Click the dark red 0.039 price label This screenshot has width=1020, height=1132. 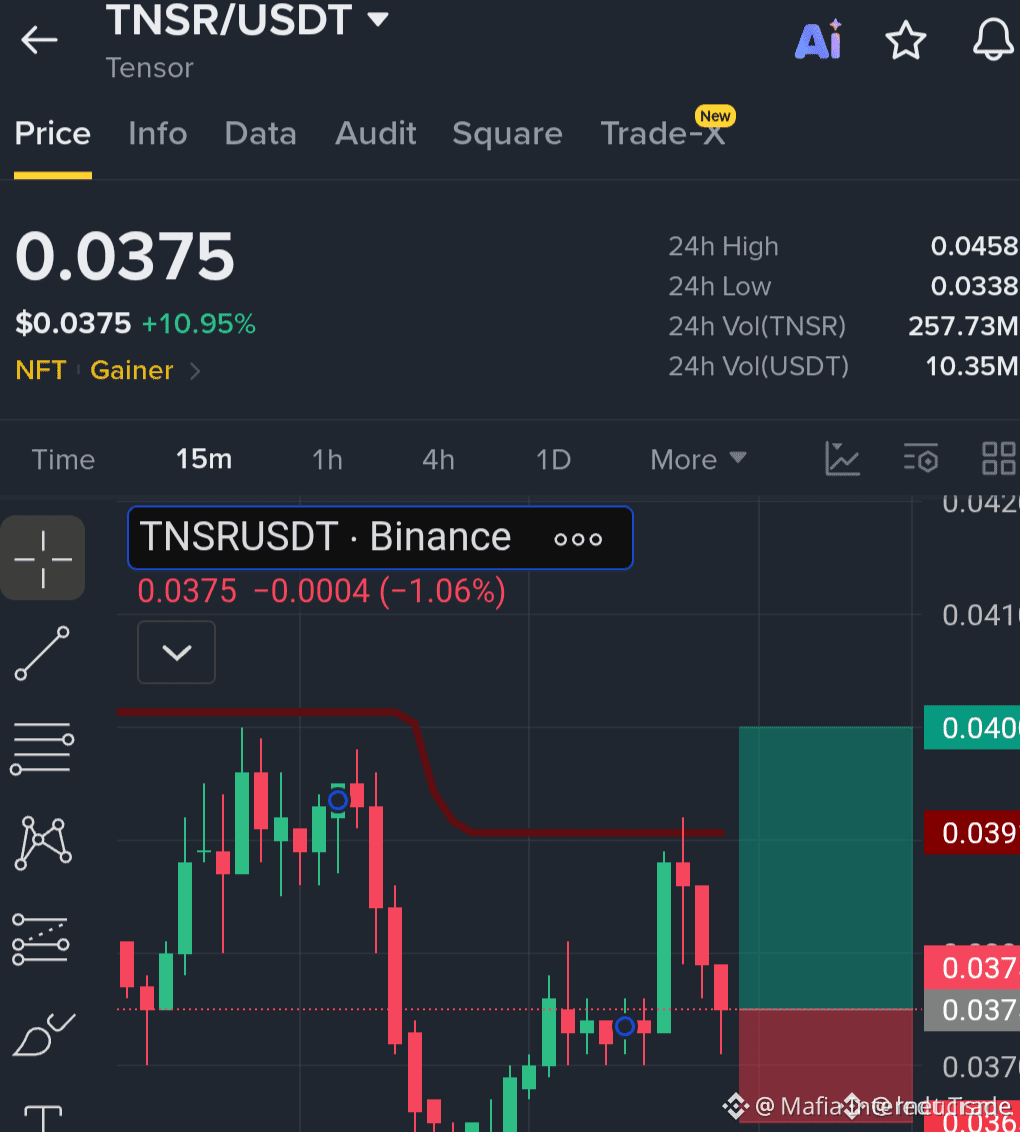(972, 832)
